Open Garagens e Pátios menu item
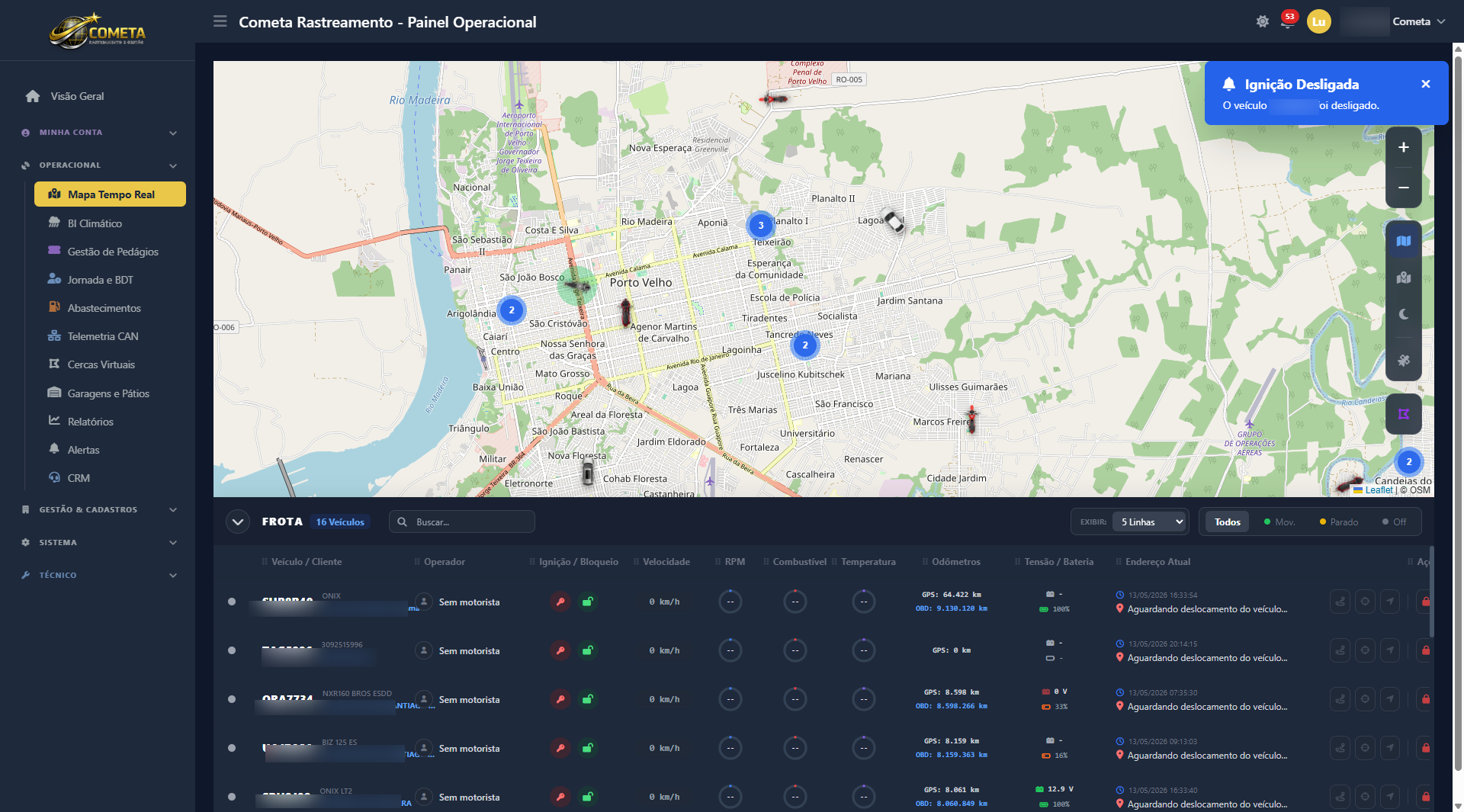1464x812 pixels. pos(110,393)
